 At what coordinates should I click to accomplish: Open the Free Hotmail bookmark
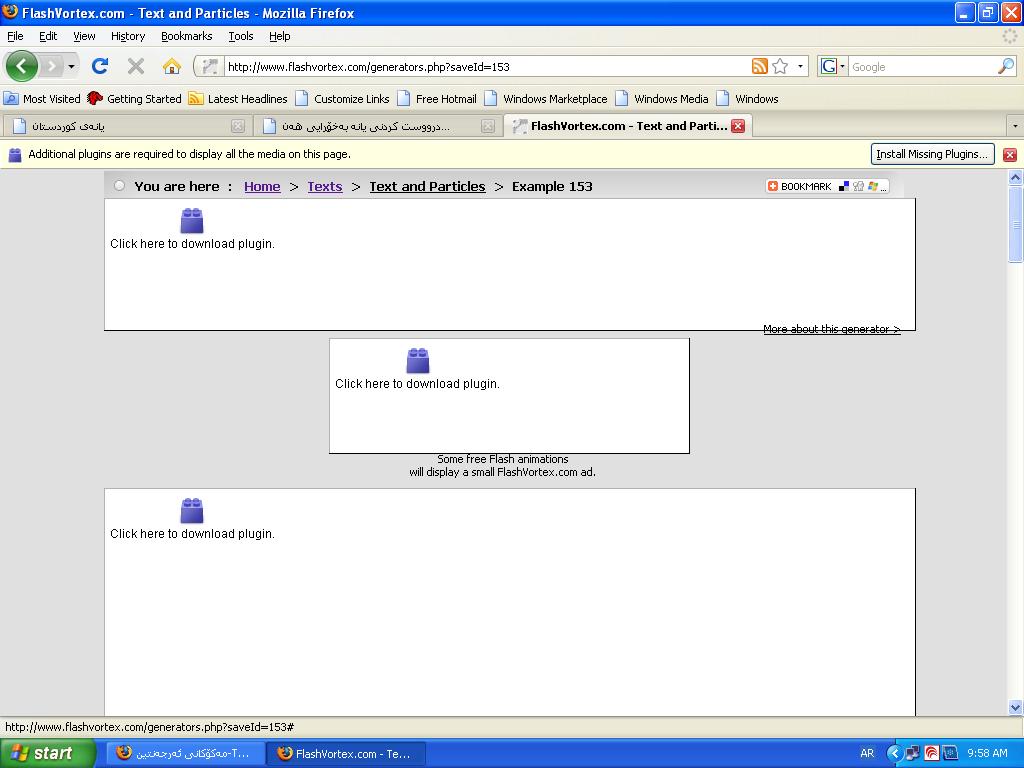point(437,99)
